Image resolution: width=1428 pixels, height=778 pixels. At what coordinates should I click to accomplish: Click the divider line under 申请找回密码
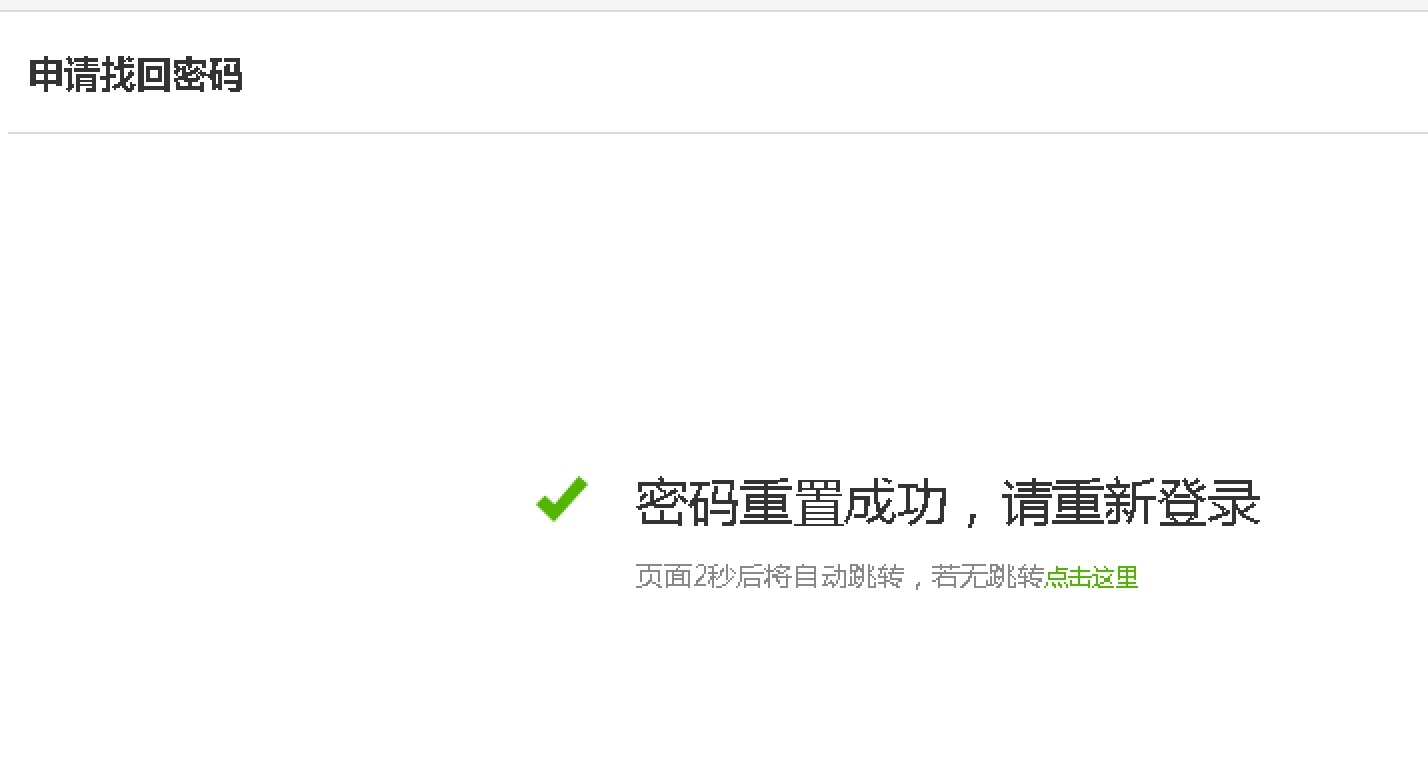pos(718,133)
